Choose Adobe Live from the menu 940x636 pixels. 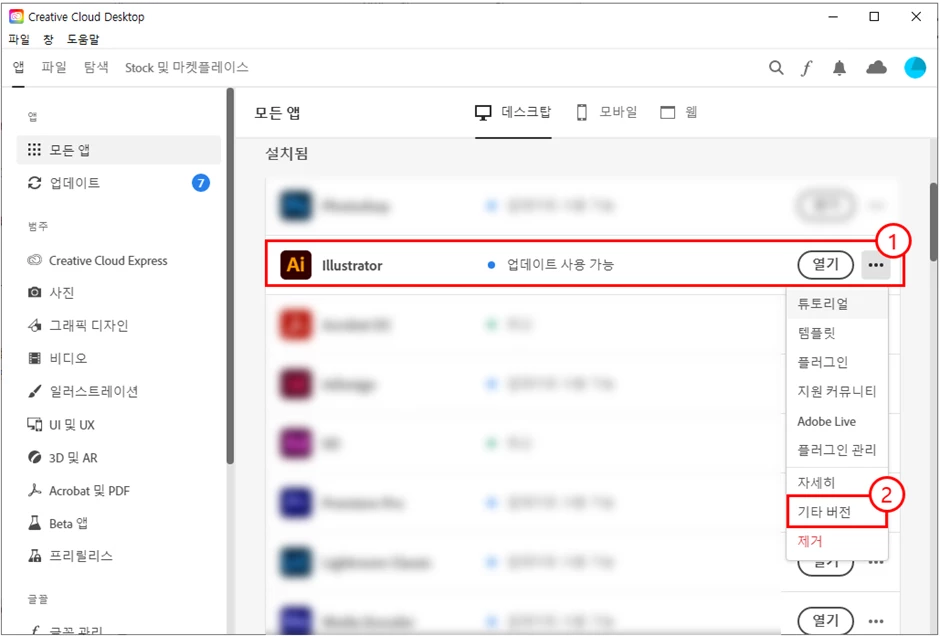pyautogui.click(x=837, y=421)
